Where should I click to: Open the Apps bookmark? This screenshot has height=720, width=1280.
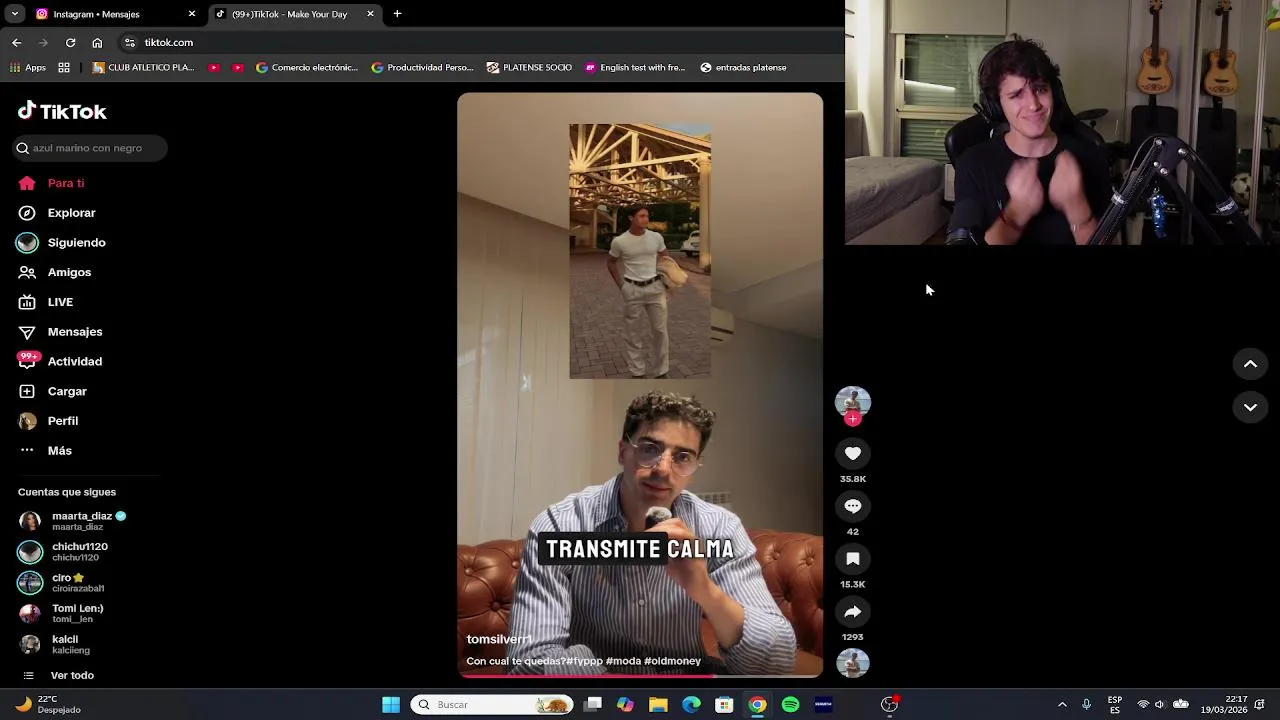28,68
